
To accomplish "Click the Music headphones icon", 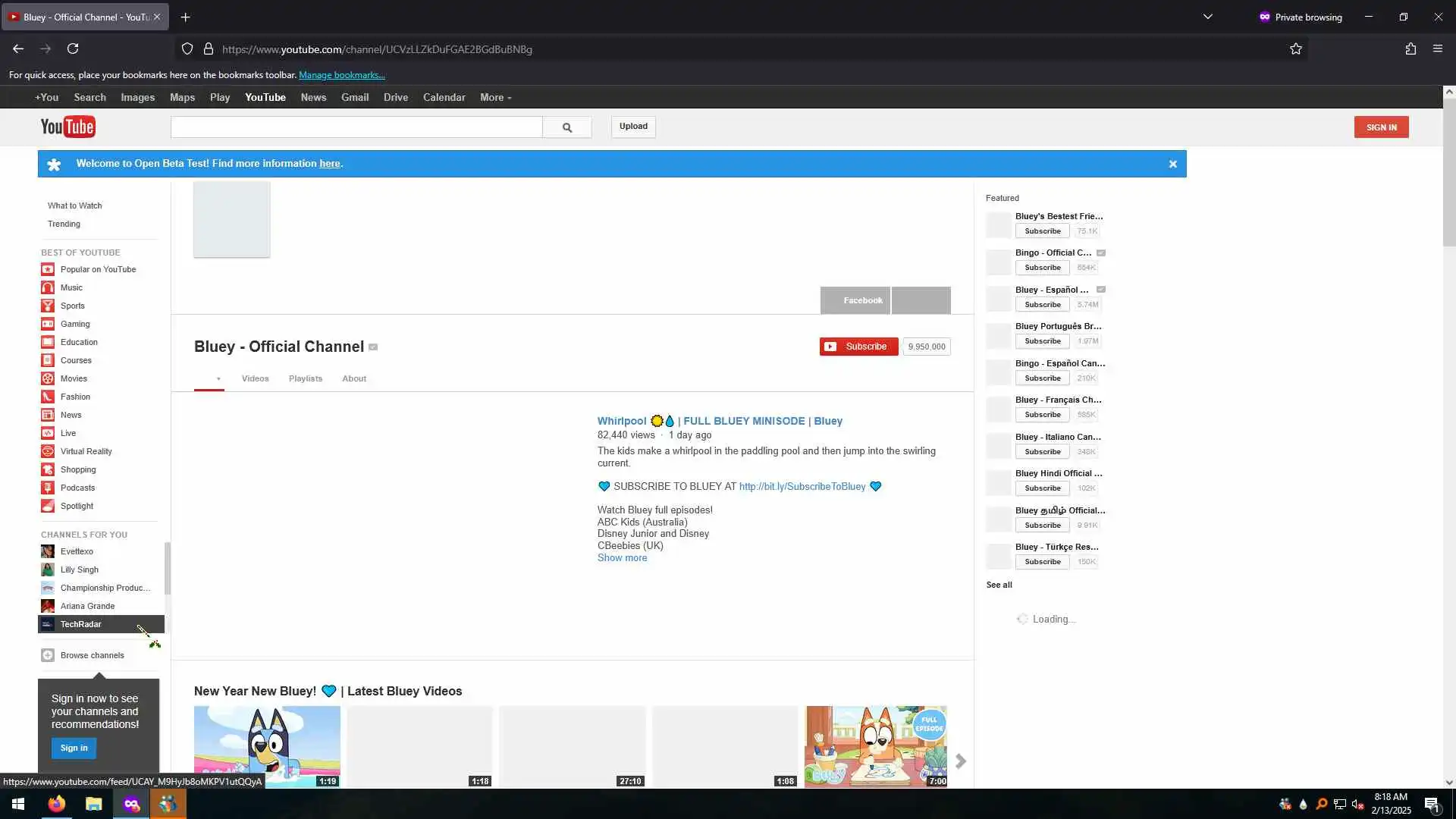I will [x=48, y=287].
